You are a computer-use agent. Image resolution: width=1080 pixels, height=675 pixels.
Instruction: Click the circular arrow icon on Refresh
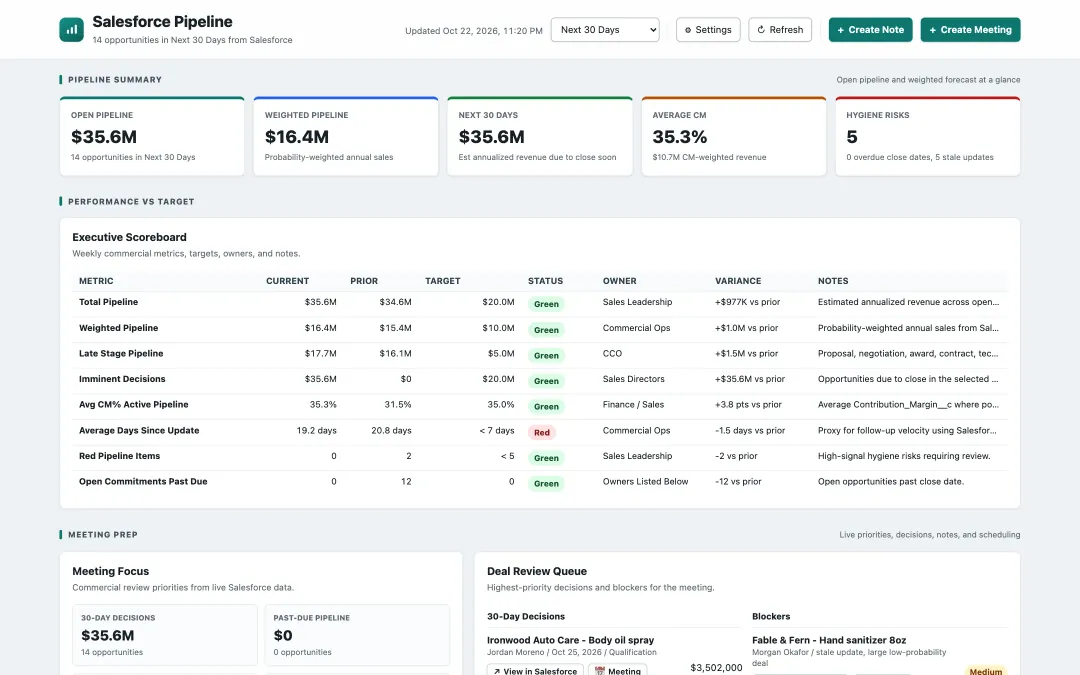761,30
